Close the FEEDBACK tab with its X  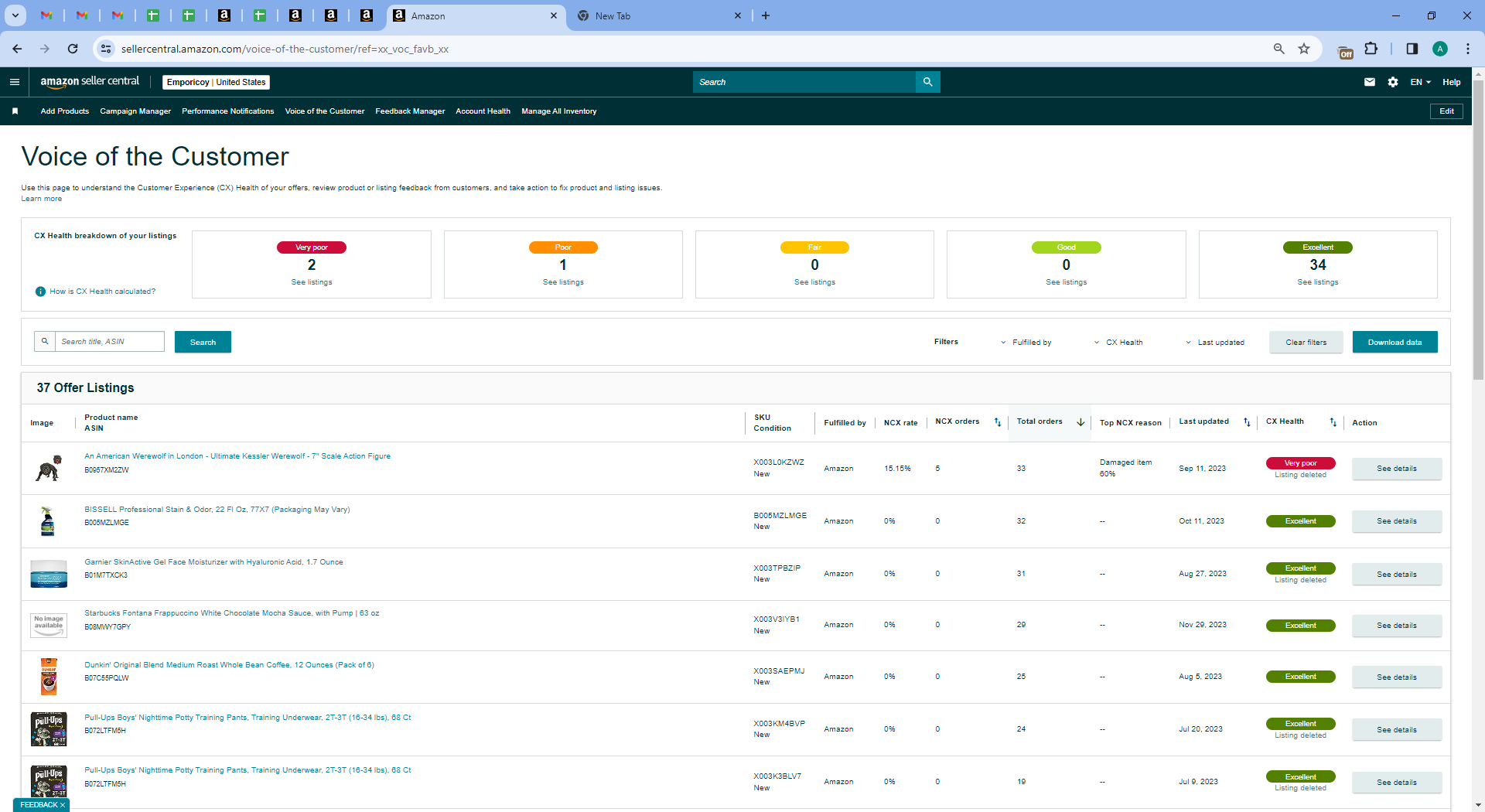click(63, 805)
